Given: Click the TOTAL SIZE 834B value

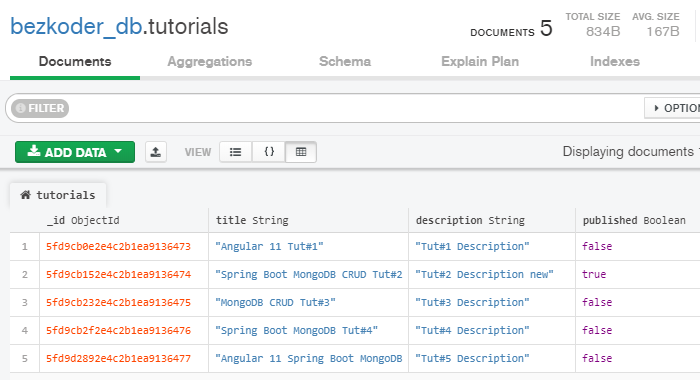Looking at the screenshot, I should coord(603,32).
